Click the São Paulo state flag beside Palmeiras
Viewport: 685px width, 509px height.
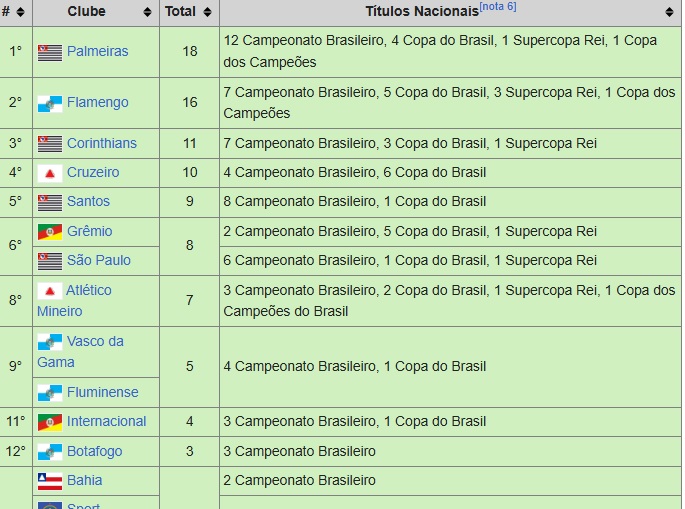click(50, 52)
